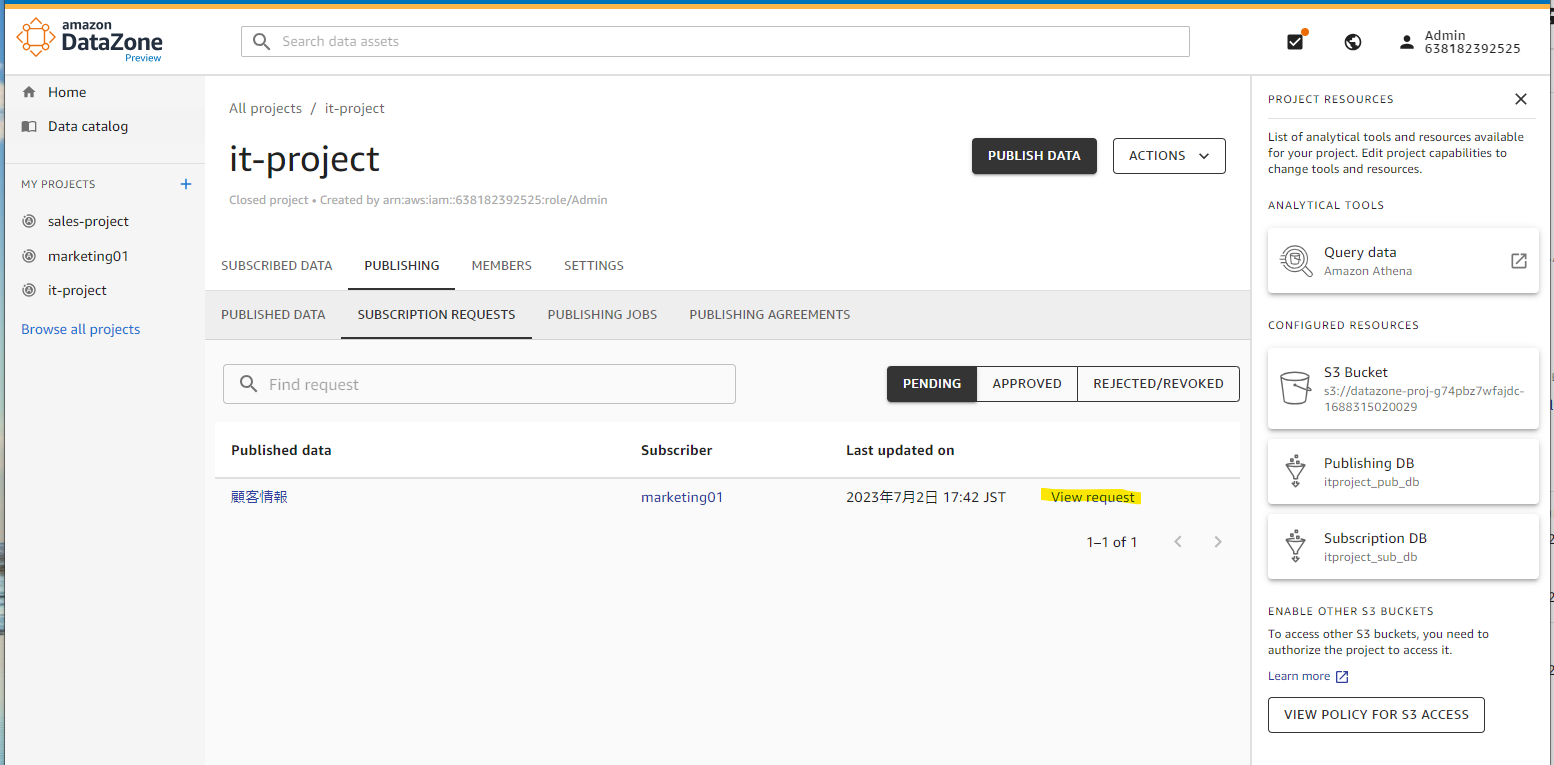Image resolution: width=1554 pixels, height=765 pixels.
Task: Go to next page of requests
Action: click(1218, 541)
